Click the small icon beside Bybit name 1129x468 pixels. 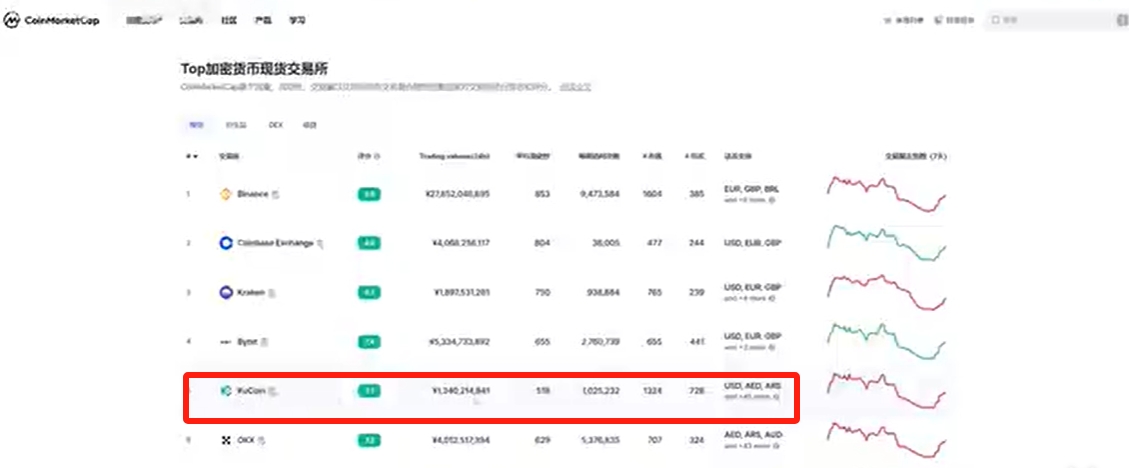tap(265, 341)
